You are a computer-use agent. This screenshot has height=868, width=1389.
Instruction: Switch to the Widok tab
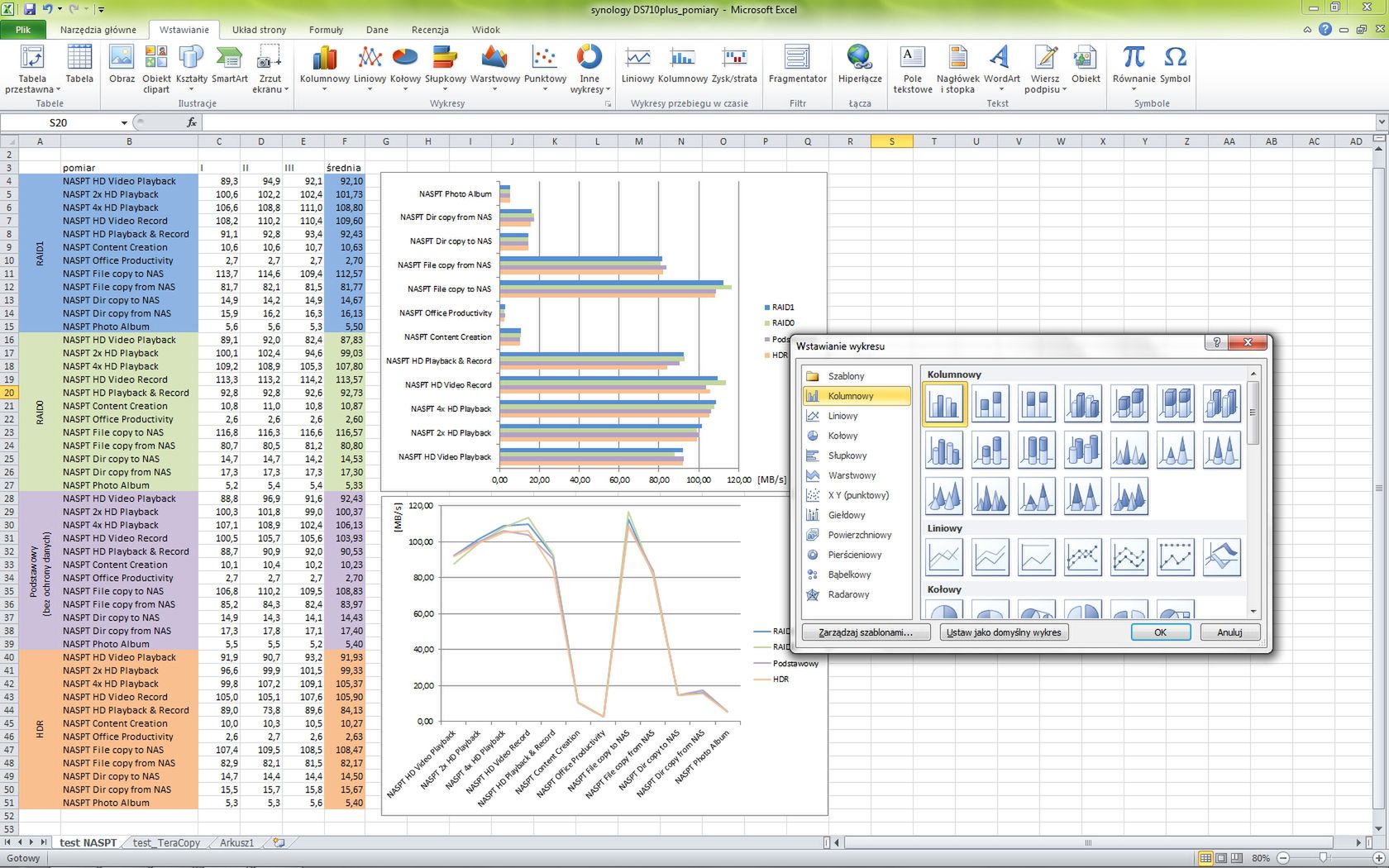pos(486,30)
